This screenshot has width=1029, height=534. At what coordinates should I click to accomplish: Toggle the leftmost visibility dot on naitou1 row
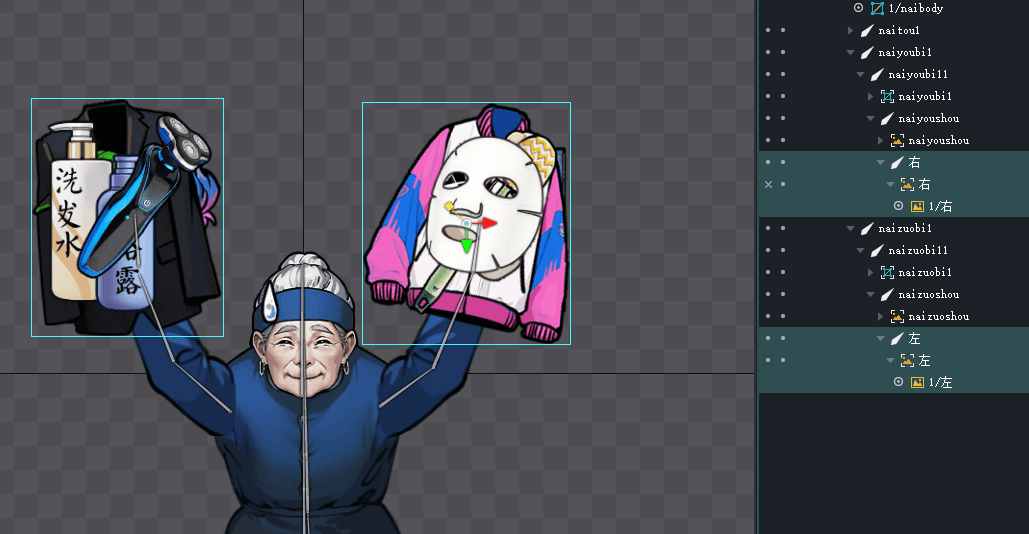coord(768,30)
